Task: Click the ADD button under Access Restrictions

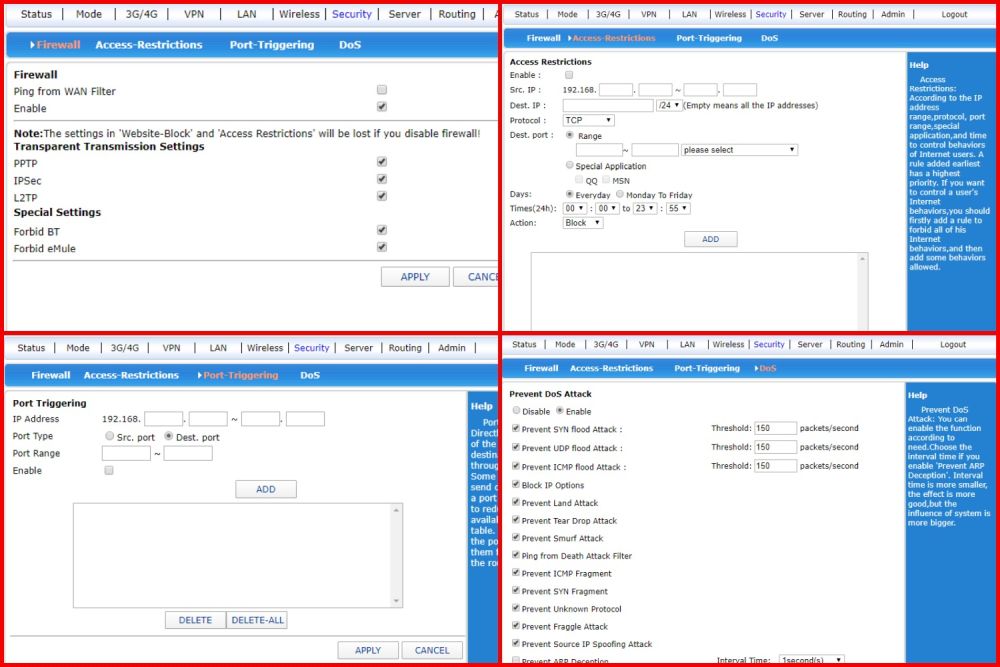Action: [710, 240]
